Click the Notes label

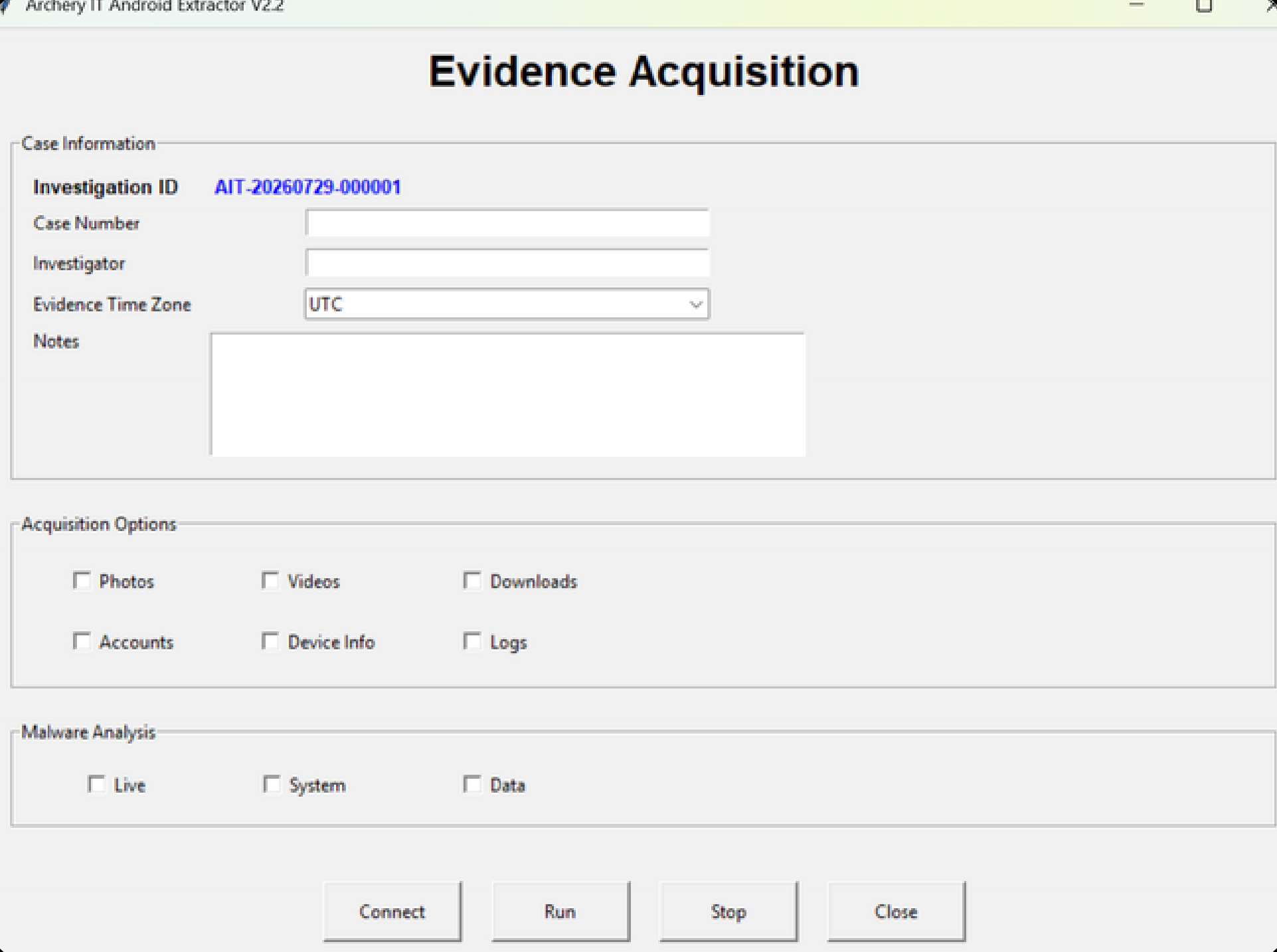(x=56, y=341)
